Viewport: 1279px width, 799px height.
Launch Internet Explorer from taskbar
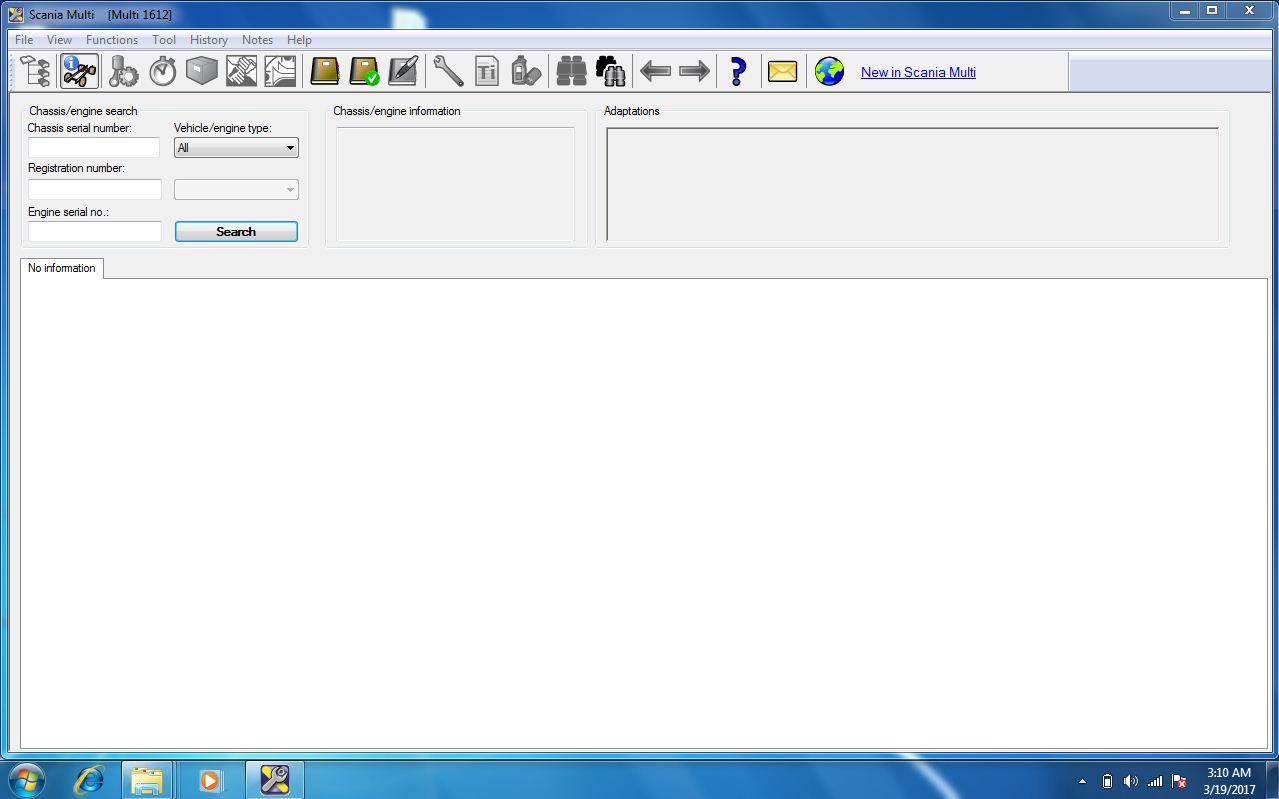(89, 779)
